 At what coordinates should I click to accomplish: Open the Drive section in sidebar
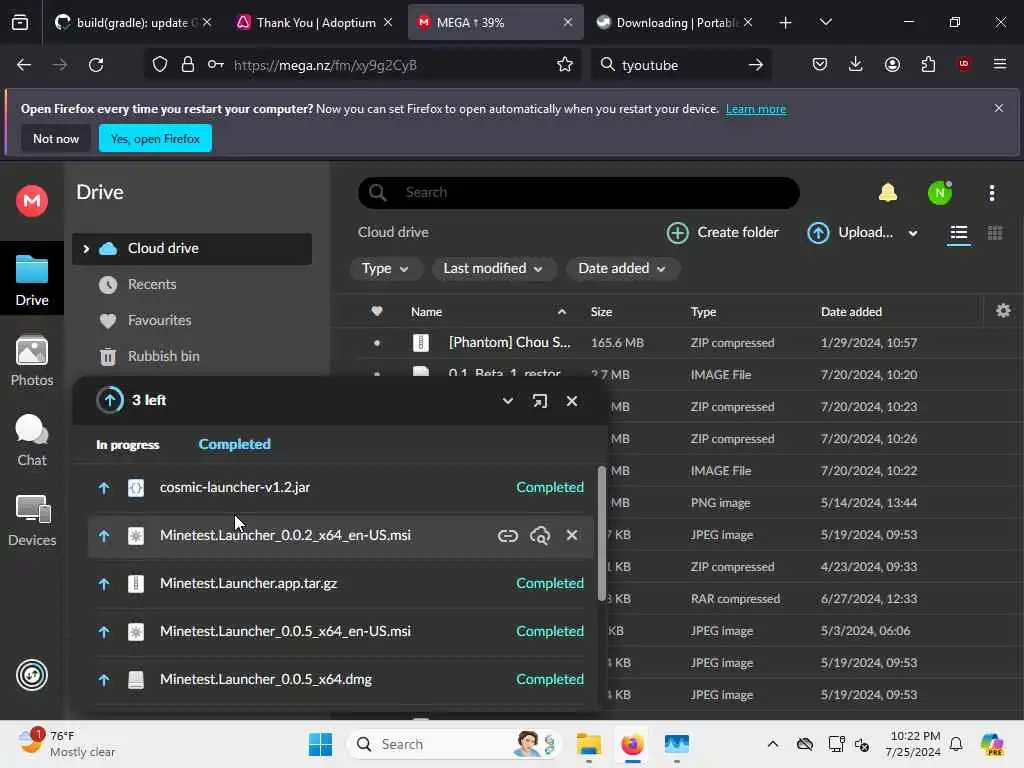(x=32, y=280)
